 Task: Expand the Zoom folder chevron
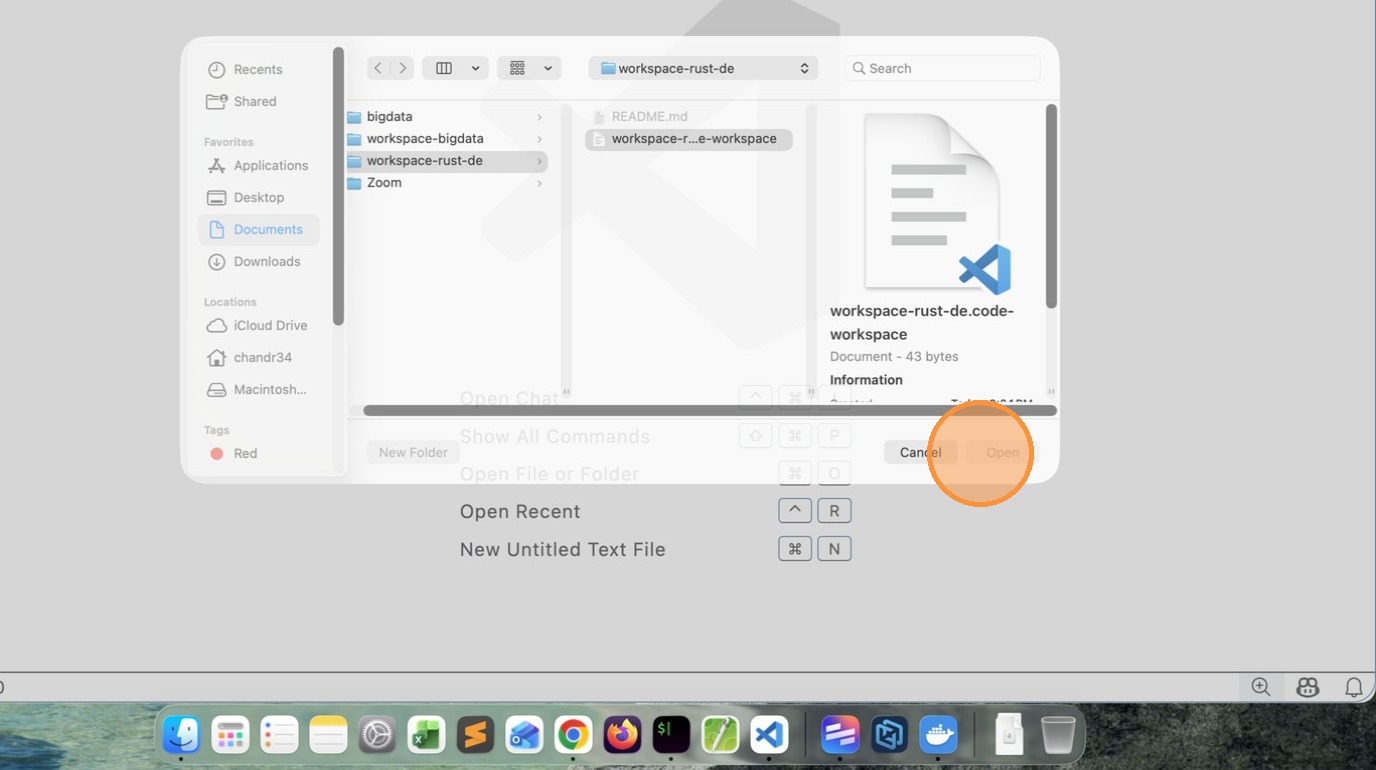pos(540,183)
